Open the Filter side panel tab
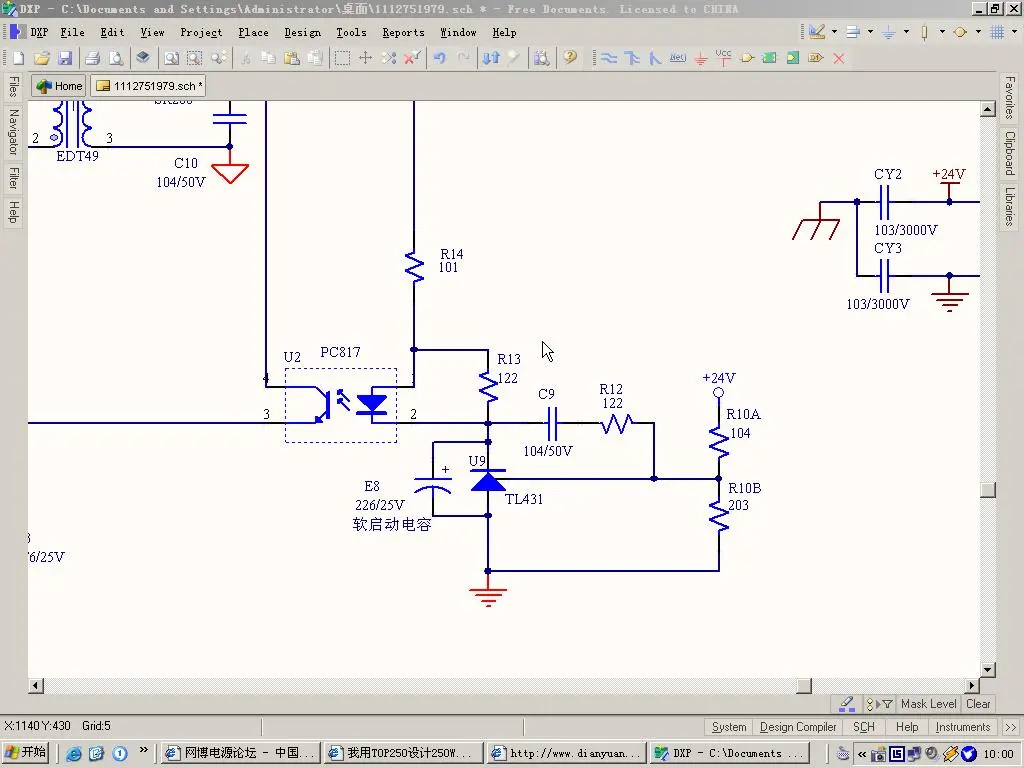Viewport: 1024px width, 768px height. click(x=13, y=178)
